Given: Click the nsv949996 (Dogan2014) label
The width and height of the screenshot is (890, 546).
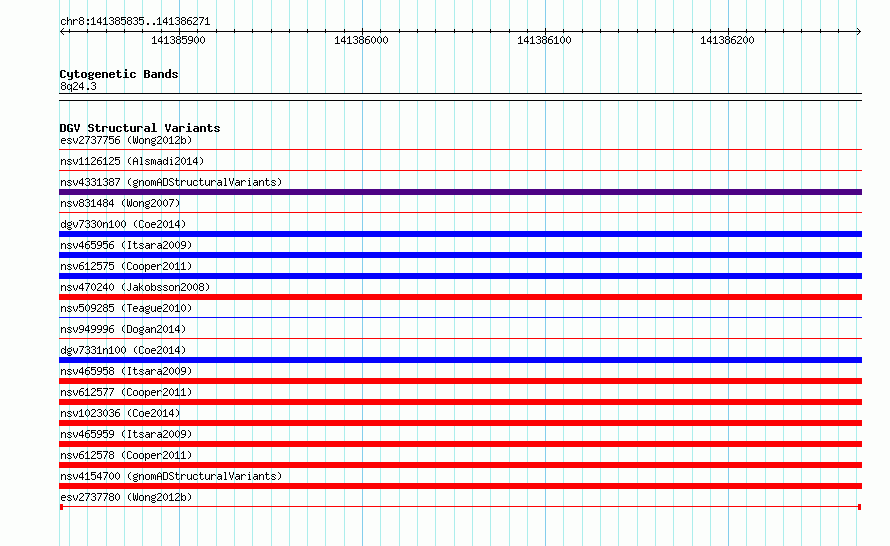Looking at the screenshot, I should 123,329.
